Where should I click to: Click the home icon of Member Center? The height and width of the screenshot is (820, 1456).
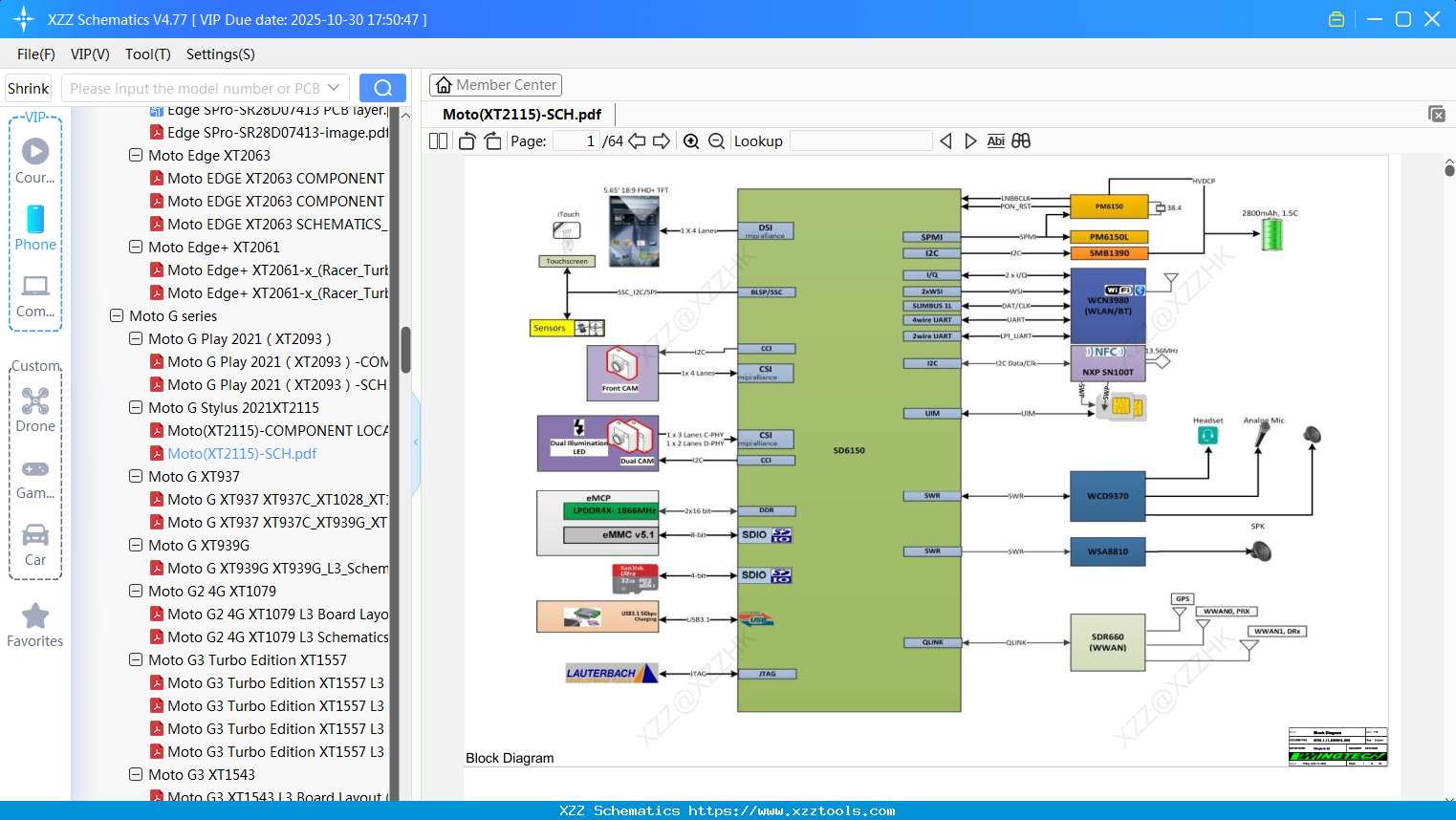tap(444, 85)
